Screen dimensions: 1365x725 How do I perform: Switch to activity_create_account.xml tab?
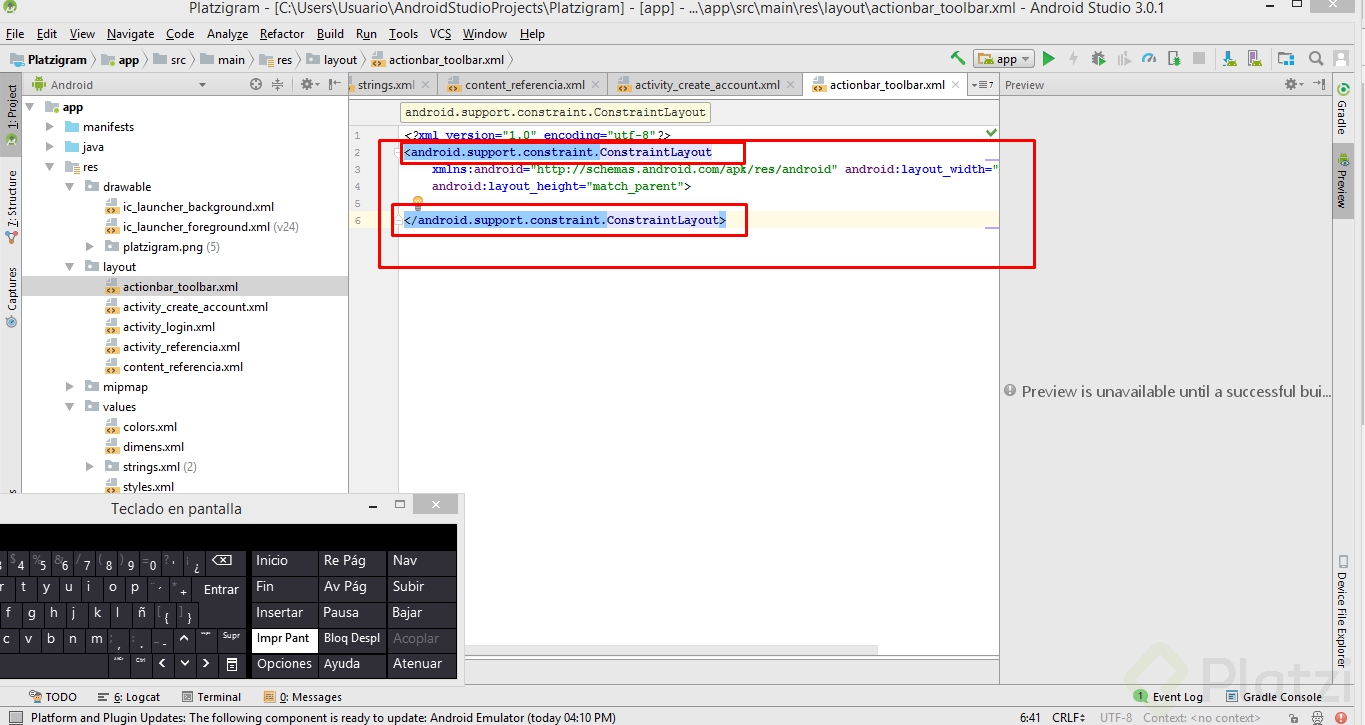pos(706,85)
